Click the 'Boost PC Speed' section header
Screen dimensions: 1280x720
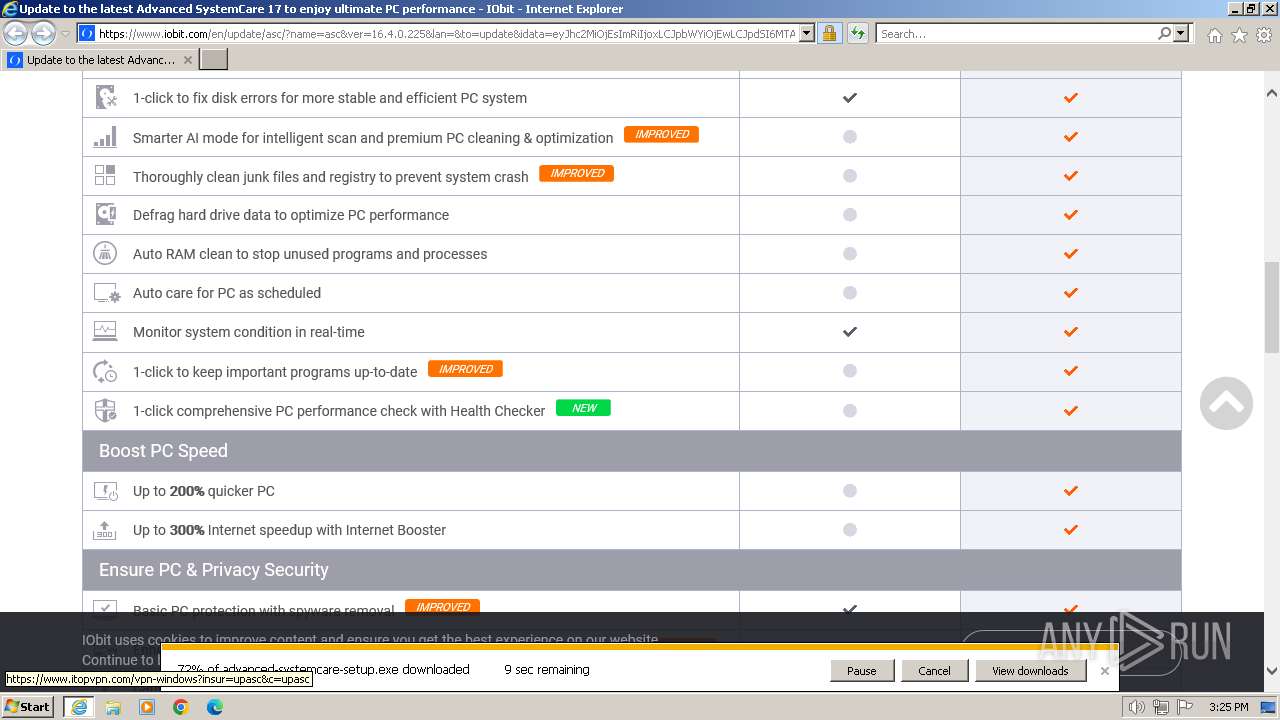tap(631, 451)
